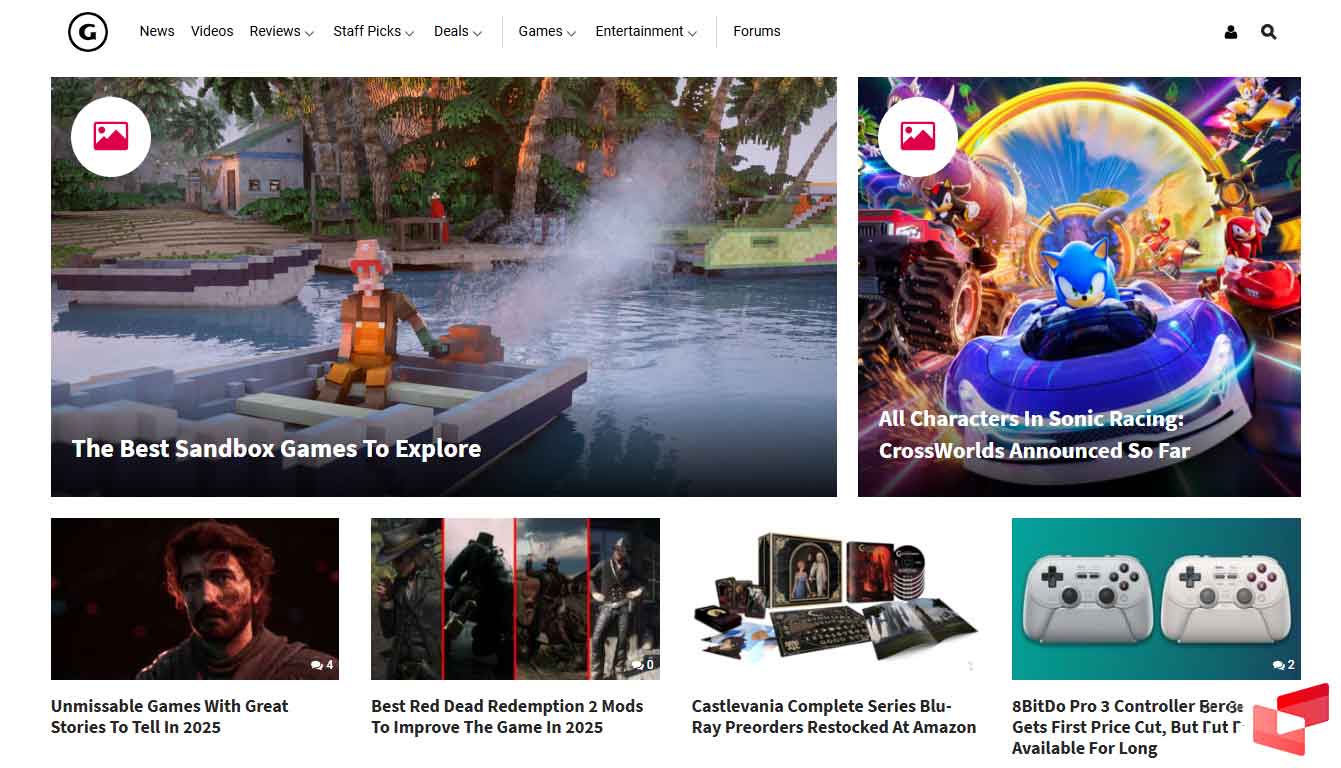Open the Entertainment dropdown menu
Viewport: 1341px width, 768px height.
click(645, 32)
